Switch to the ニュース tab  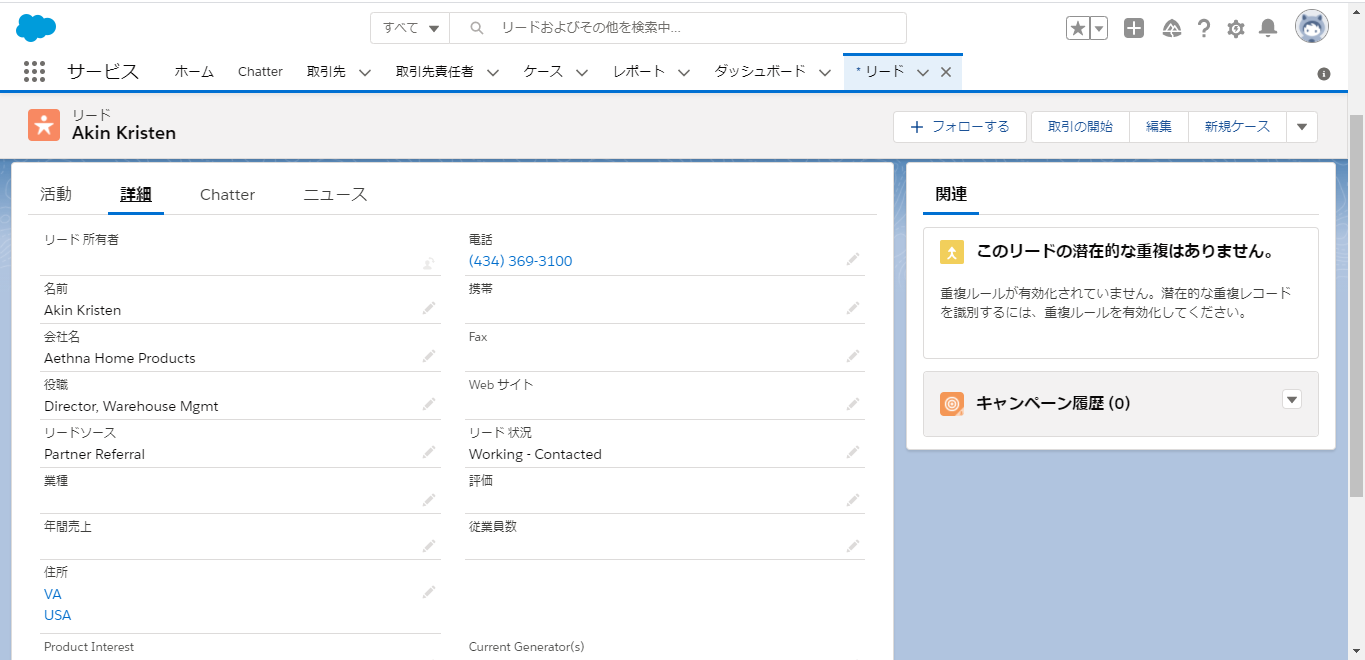(x=336, y=194)
